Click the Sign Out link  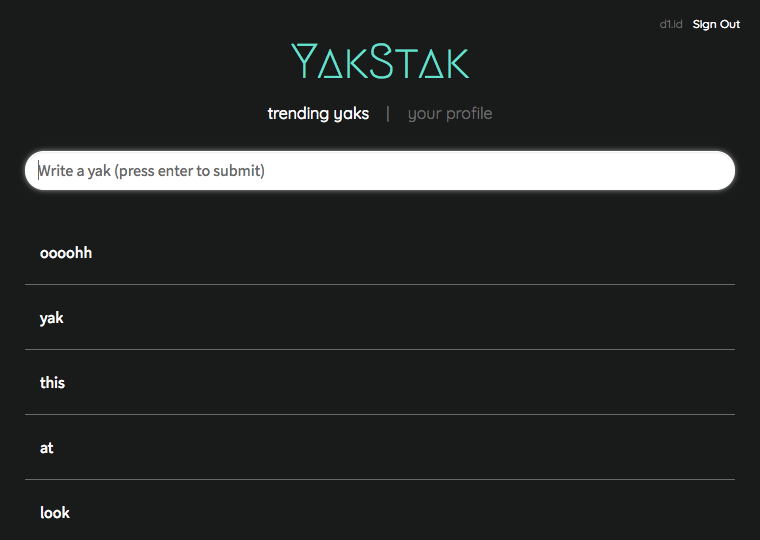(x=716, y=24)
